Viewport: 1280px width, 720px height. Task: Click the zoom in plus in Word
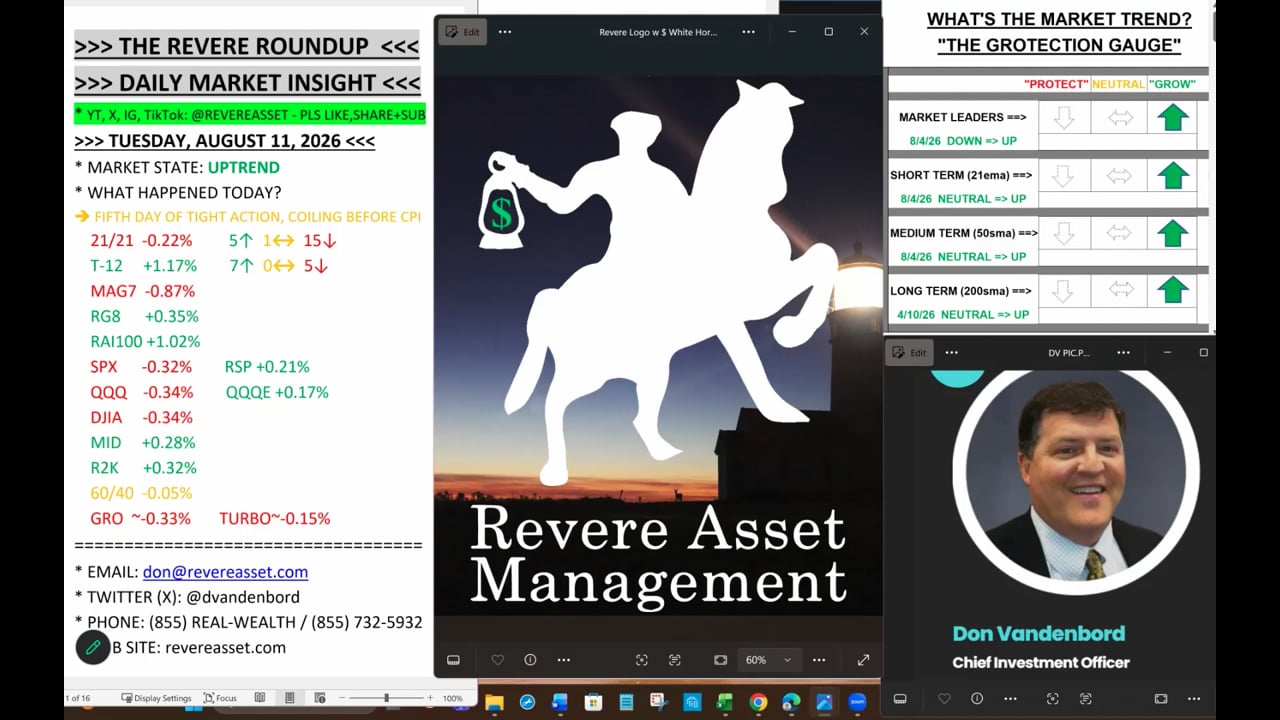tap(430, 698)
